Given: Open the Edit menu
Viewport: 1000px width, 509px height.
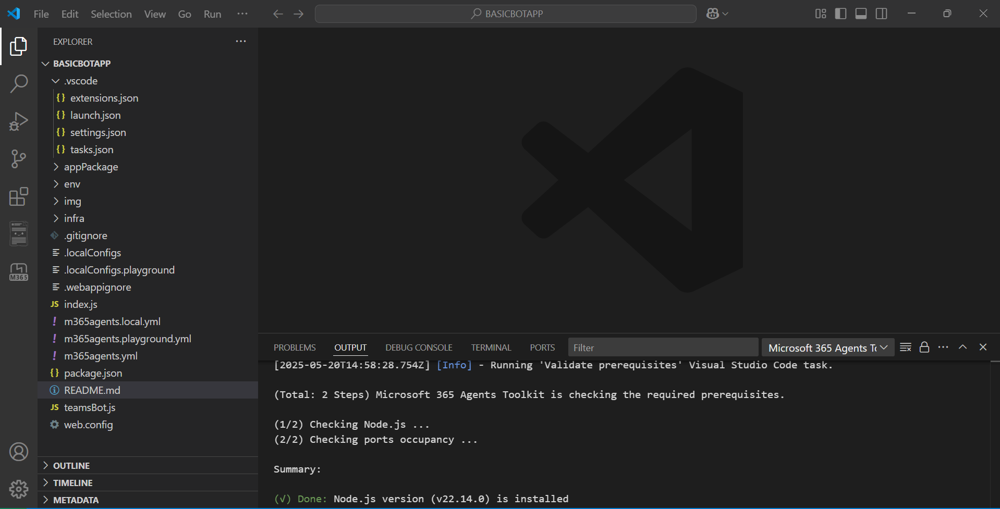Looking at the screenshot, I should (70, 14).
